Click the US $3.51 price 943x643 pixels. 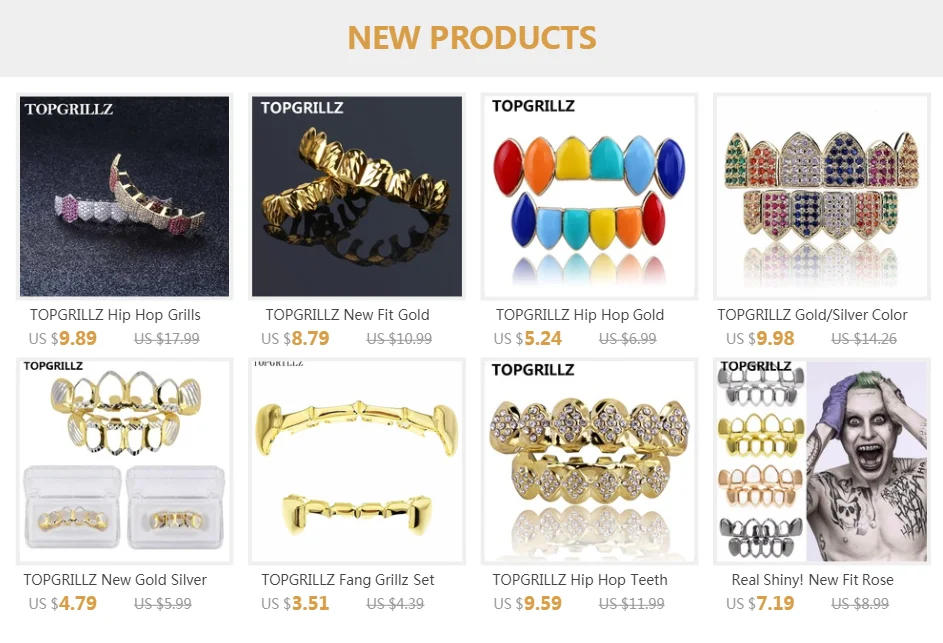295,603
